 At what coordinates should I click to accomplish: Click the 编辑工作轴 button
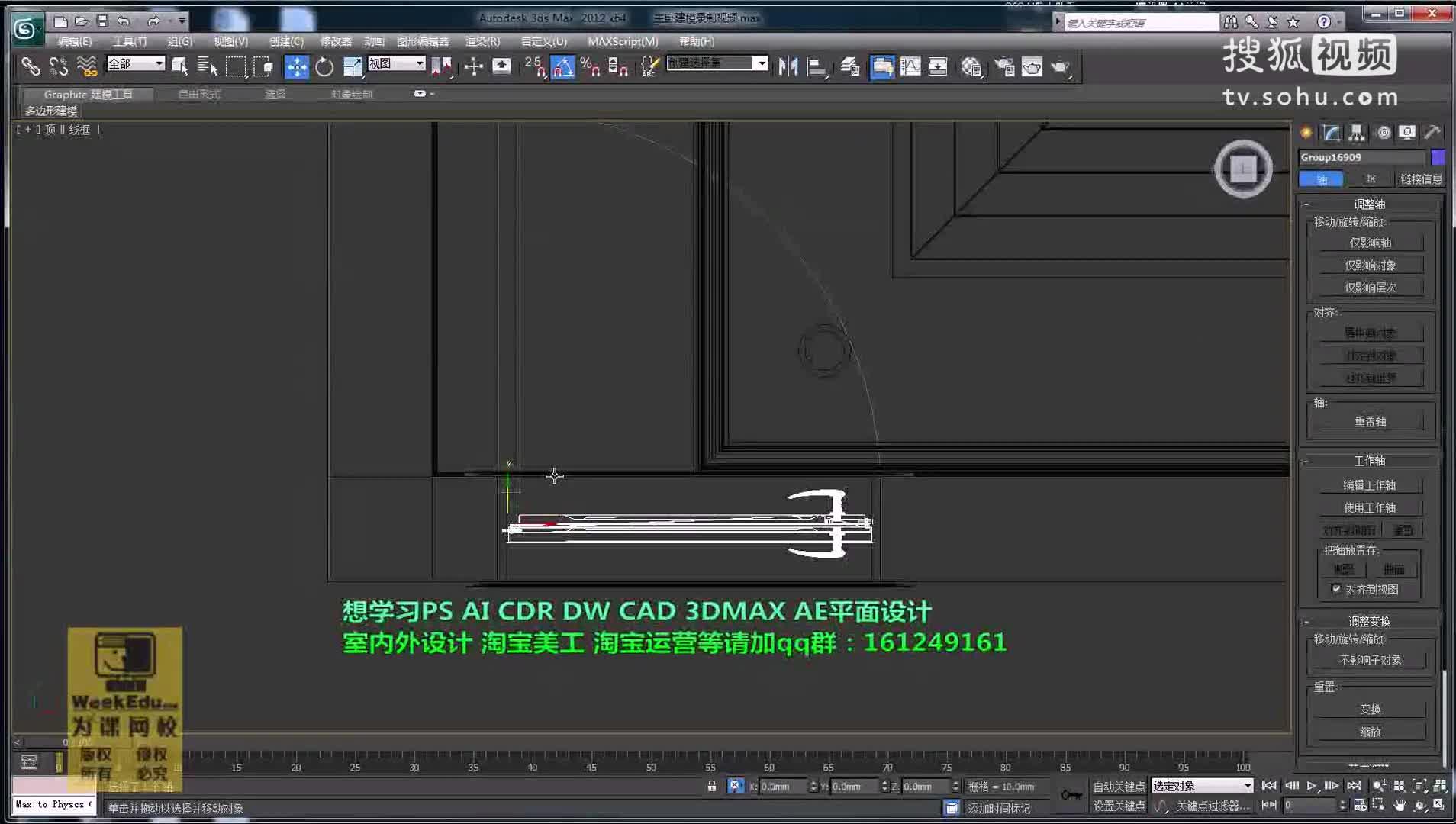pos(1368,484)
